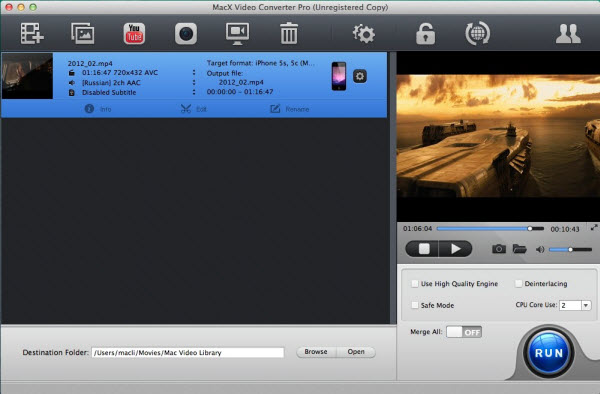Click the padlock register icon
The width and height of the screenshot is (600, 394).
click(x=425, y=33)
